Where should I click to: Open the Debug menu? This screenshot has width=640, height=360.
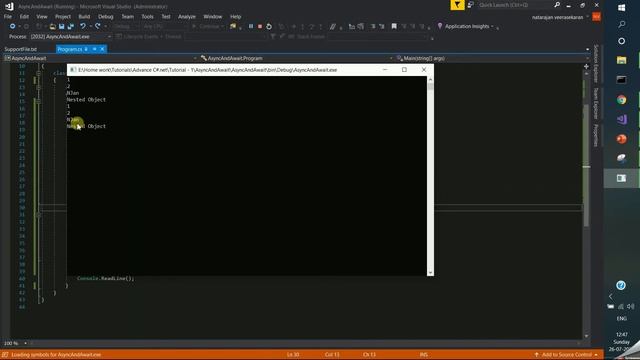pyautogui.click(x=106, y=17)
